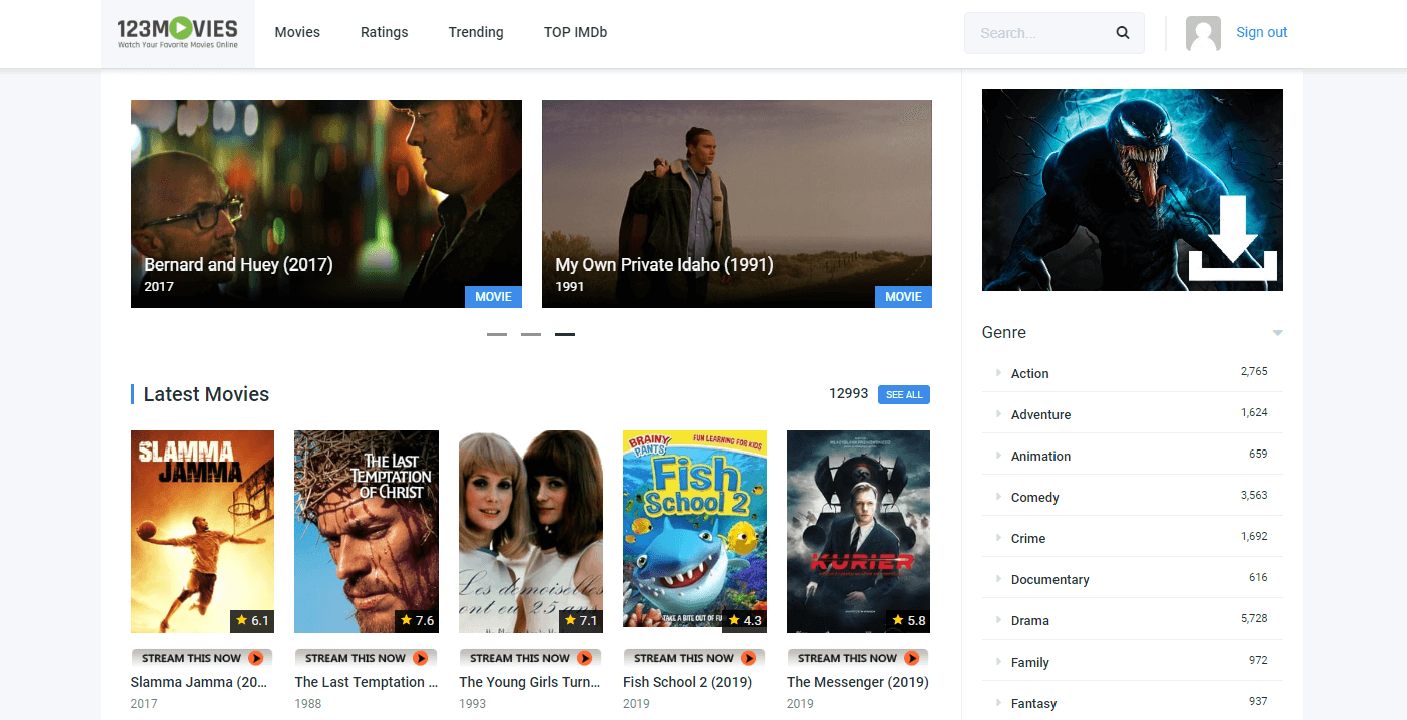This screenshot has height=720, width=1407.
Task: Click the 4.3 star rating badge
Action: (x=745, y=621)
